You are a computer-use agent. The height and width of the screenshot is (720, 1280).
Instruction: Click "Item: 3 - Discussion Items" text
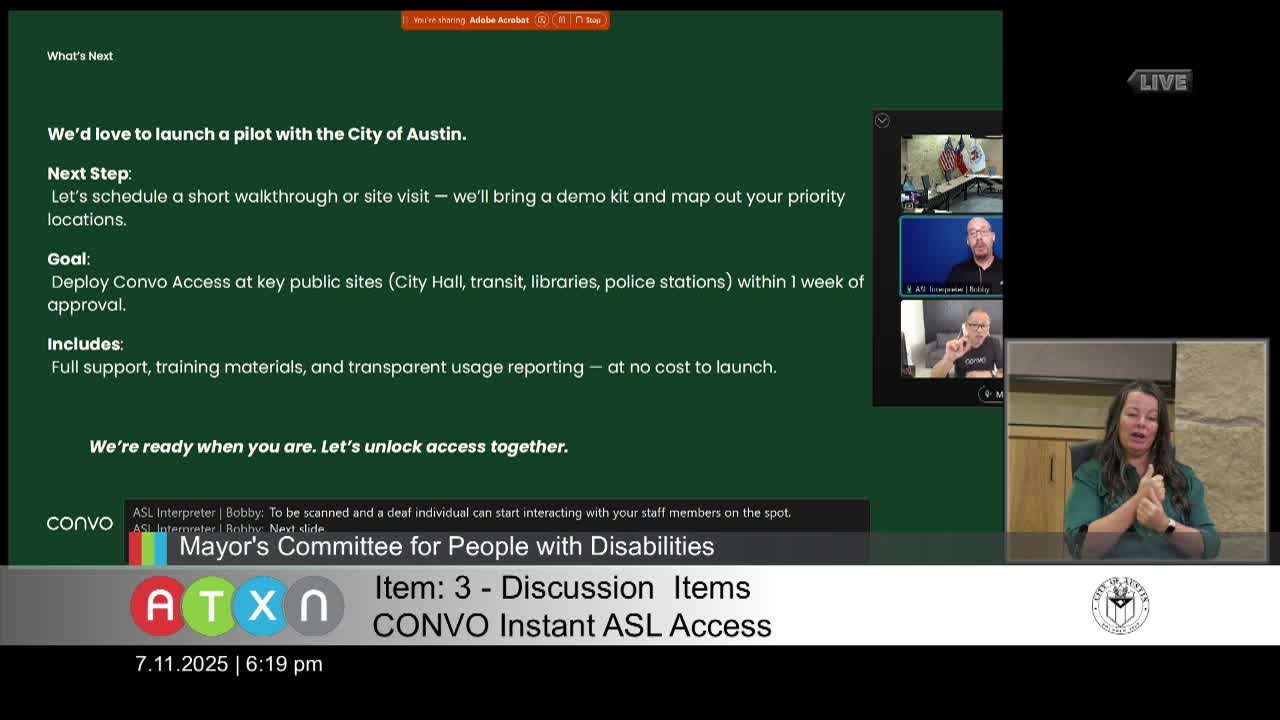pyautogui.click(x=562, y=588)
